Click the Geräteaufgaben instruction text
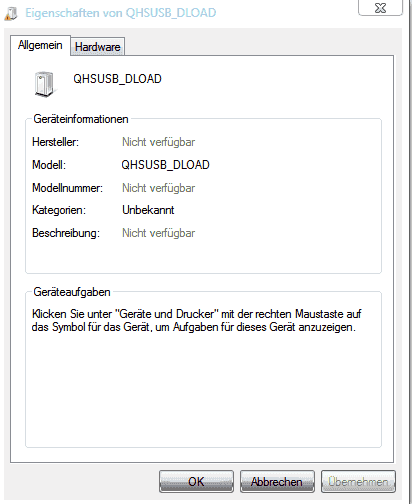 click(x=197, y=320)
